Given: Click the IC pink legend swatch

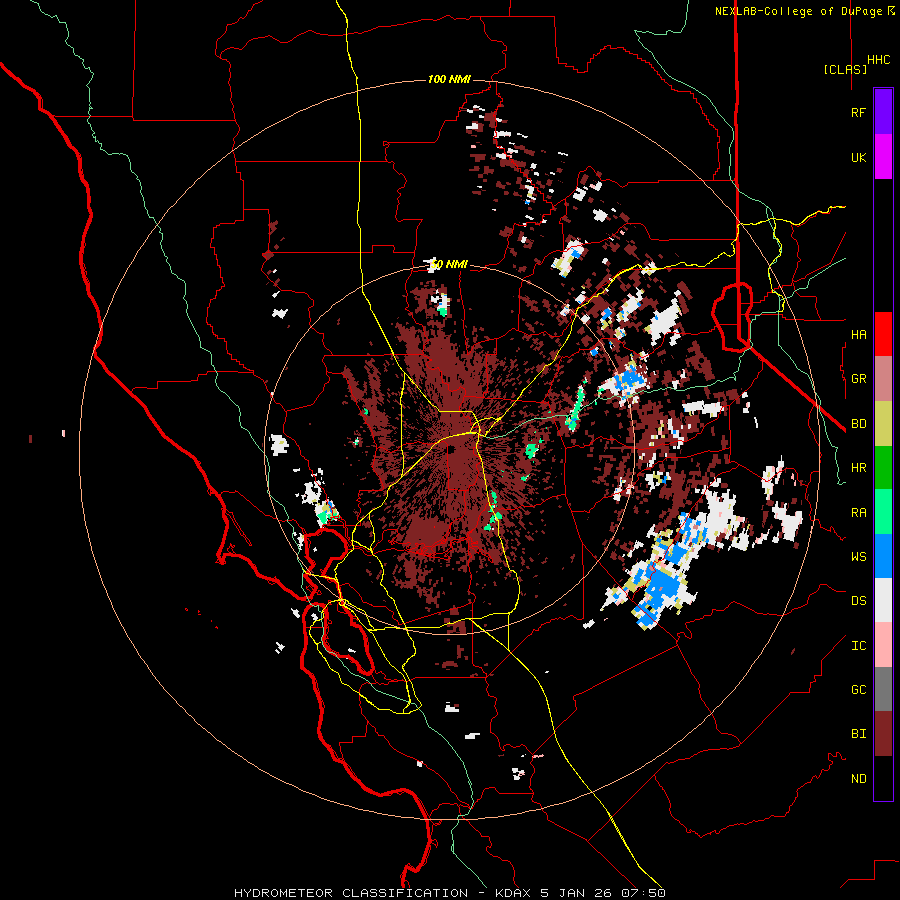Looking at the screenshot, I should pos(883,645).
